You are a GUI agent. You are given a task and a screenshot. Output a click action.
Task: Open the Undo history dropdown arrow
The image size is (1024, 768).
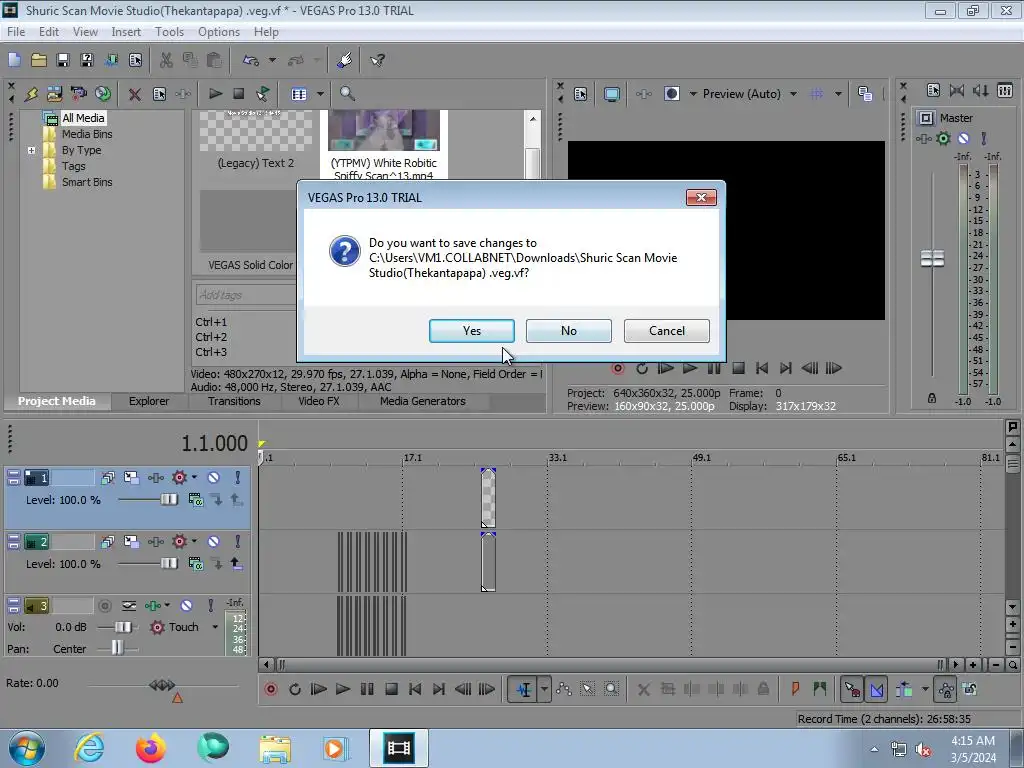272,60
